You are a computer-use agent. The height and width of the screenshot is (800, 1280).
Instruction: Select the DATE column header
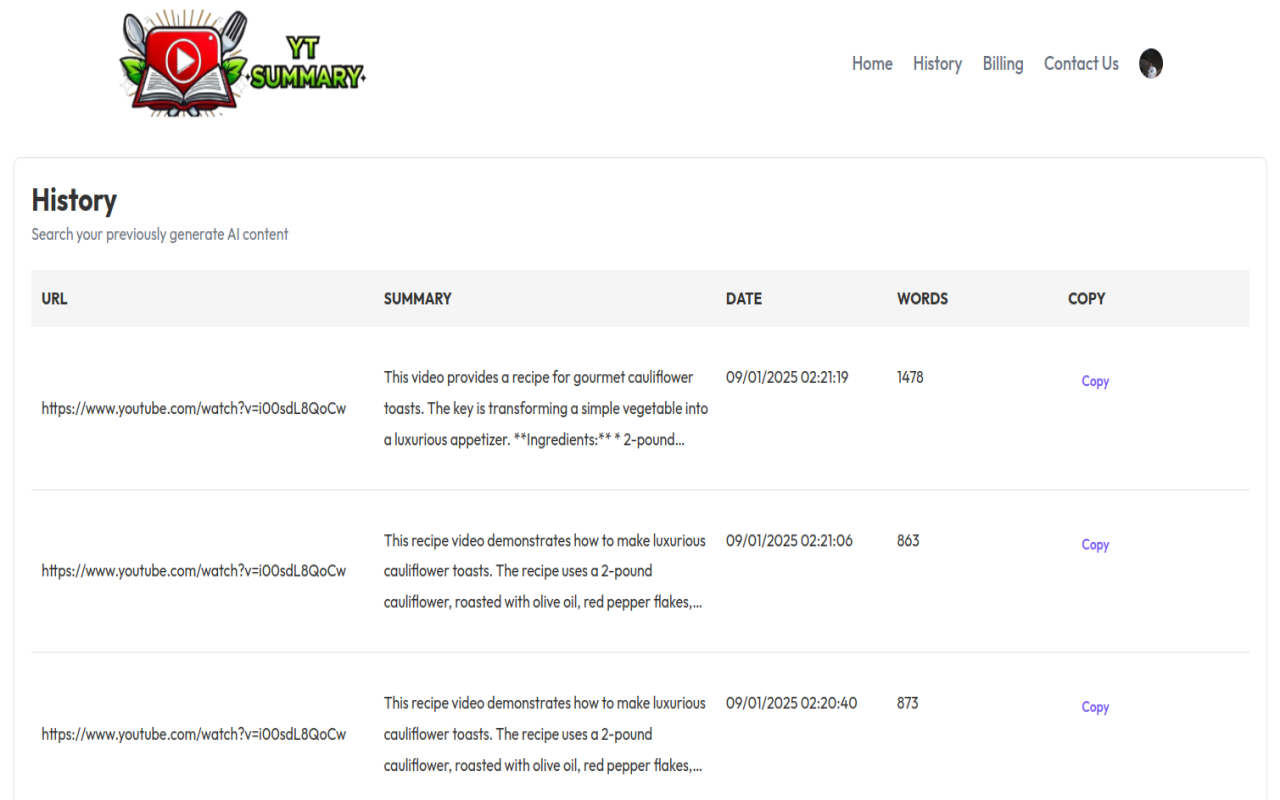pos(744,298)
